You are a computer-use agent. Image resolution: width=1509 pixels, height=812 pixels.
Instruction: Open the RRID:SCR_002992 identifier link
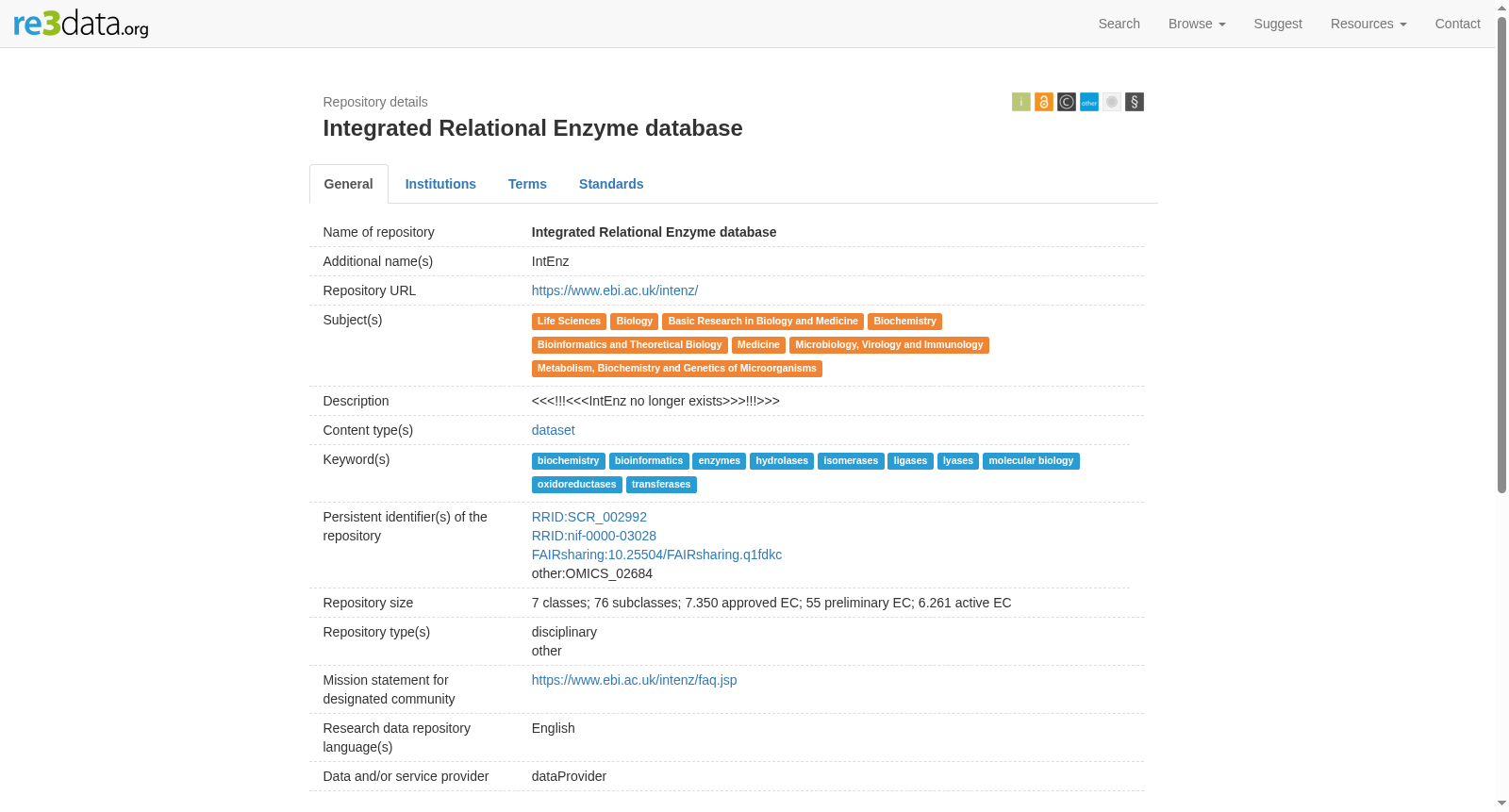click(x=589, y=517)
